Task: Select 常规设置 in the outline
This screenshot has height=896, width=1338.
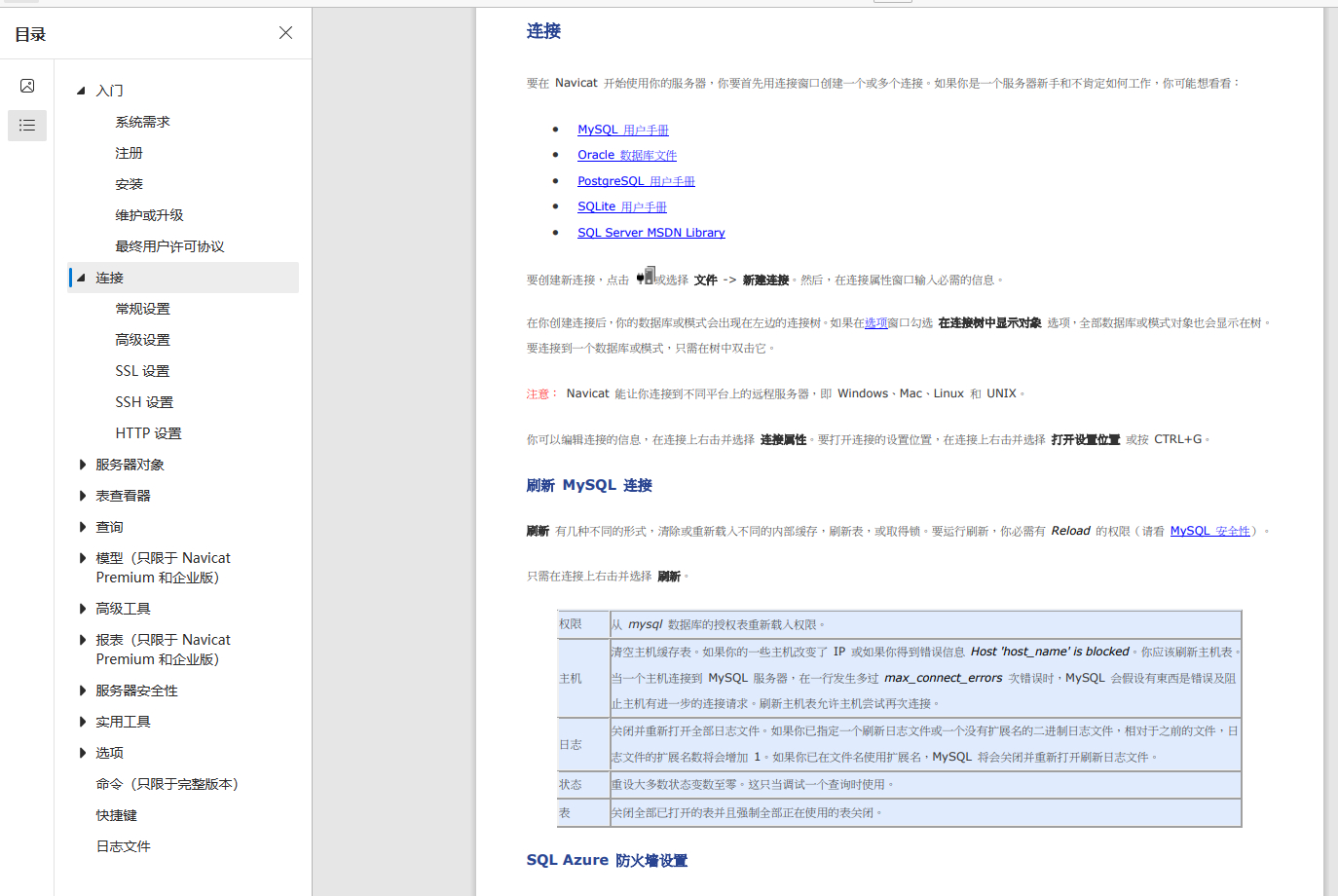Action: pos(142,309)
